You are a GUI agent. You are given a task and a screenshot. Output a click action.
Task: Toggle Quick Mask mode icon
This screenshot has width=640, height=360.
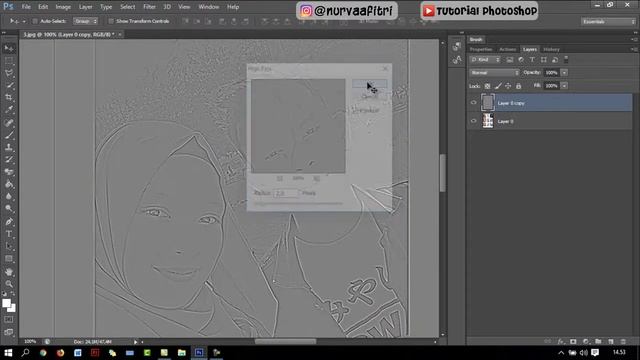(9, 320)
